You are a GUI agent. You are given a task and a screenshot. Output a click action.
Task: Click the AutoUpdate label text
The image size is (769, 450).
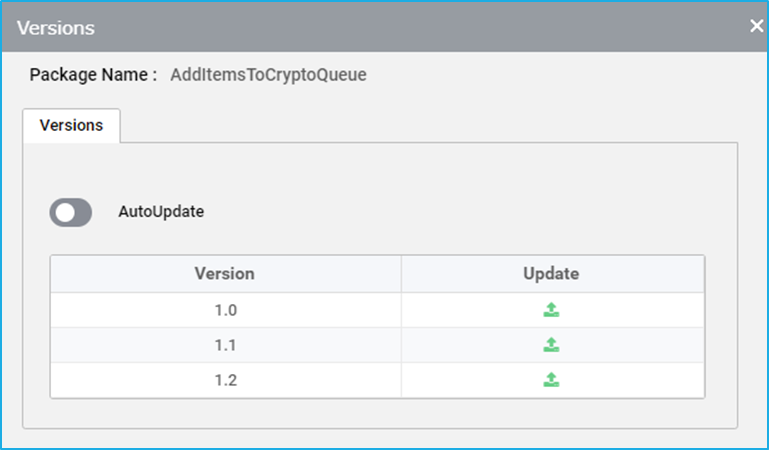[x=161, y=212]
